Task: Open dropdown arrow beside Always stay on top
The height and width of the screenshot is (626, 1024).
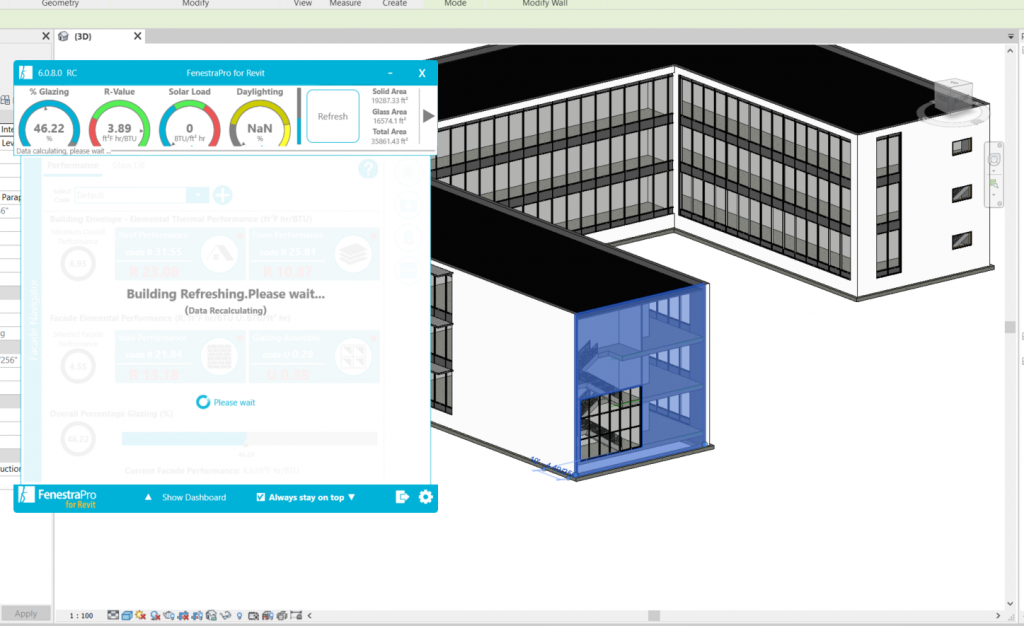Action: (351, 497)
